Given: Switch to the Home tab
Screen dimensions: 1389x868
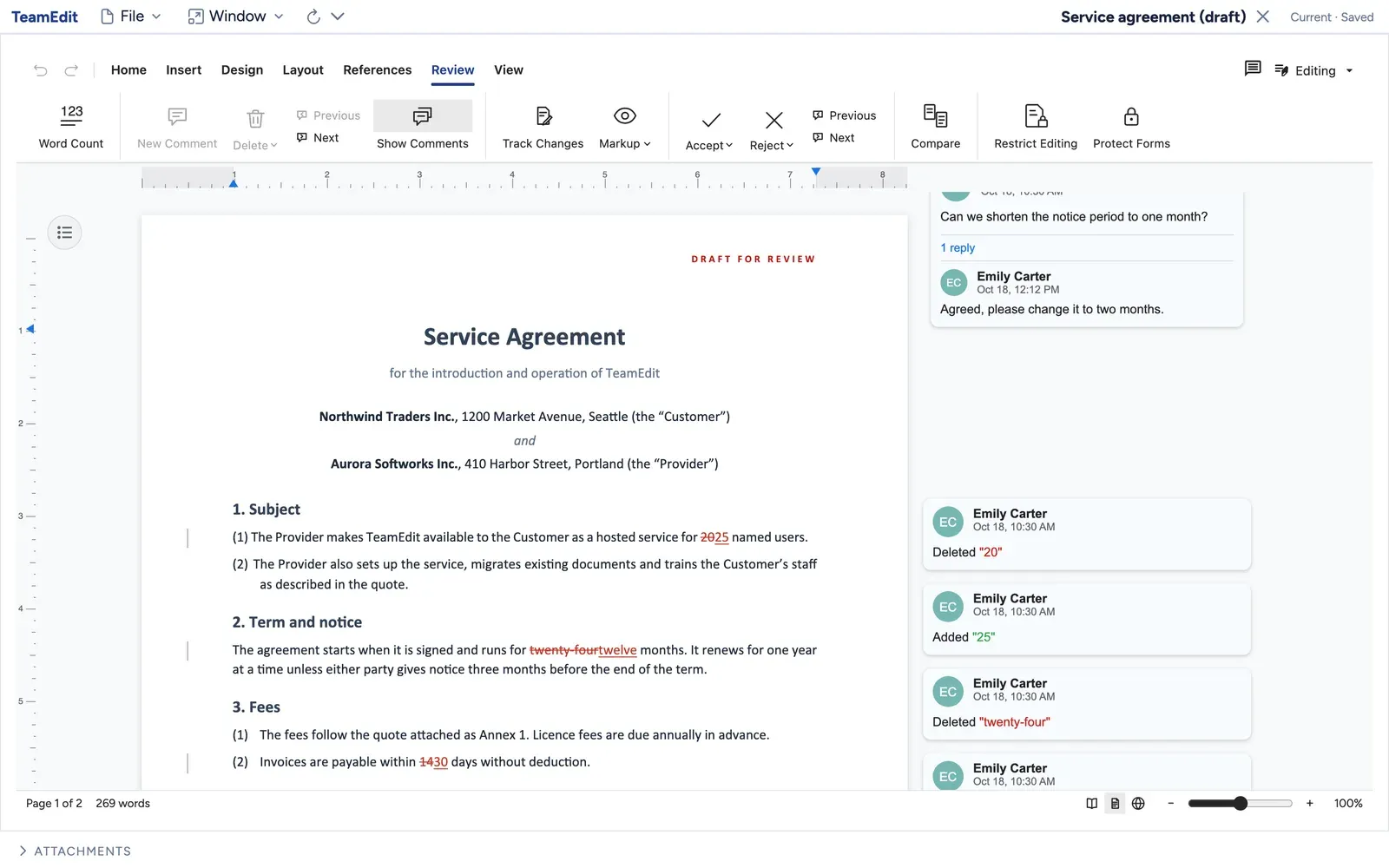Looking at the screenshot, I should point(128,70).
